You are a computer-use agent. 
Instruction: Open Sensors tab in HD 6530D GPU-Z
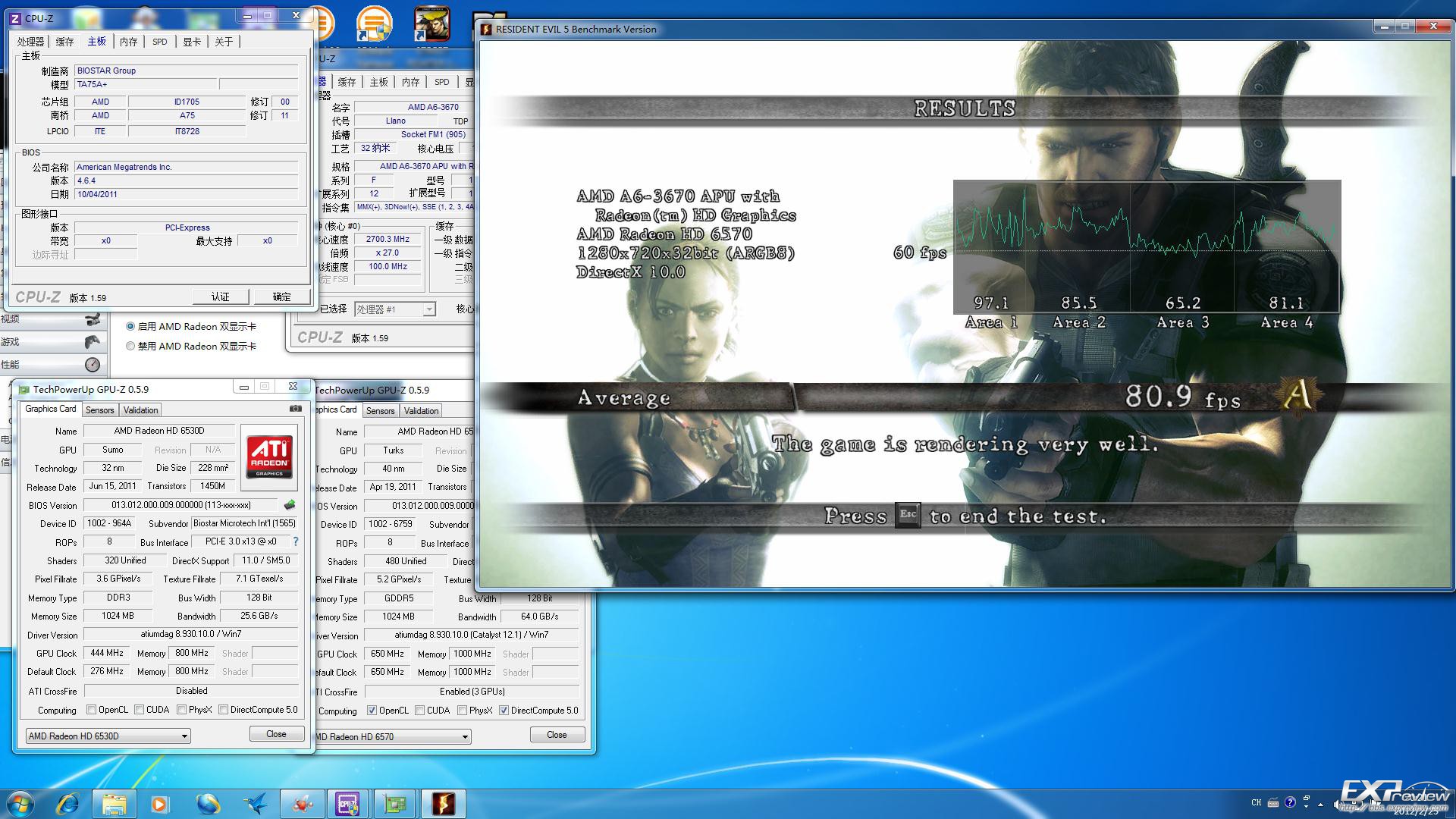click(100, 410)
